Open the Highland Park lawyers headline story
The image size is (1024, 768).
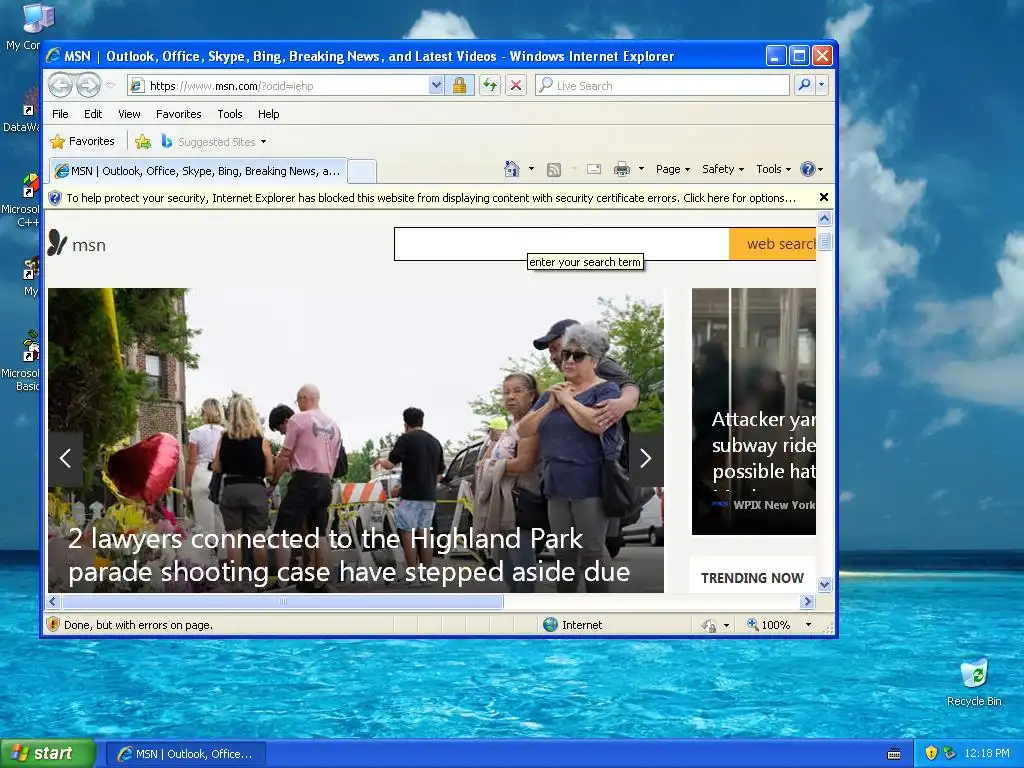[349, 555]
